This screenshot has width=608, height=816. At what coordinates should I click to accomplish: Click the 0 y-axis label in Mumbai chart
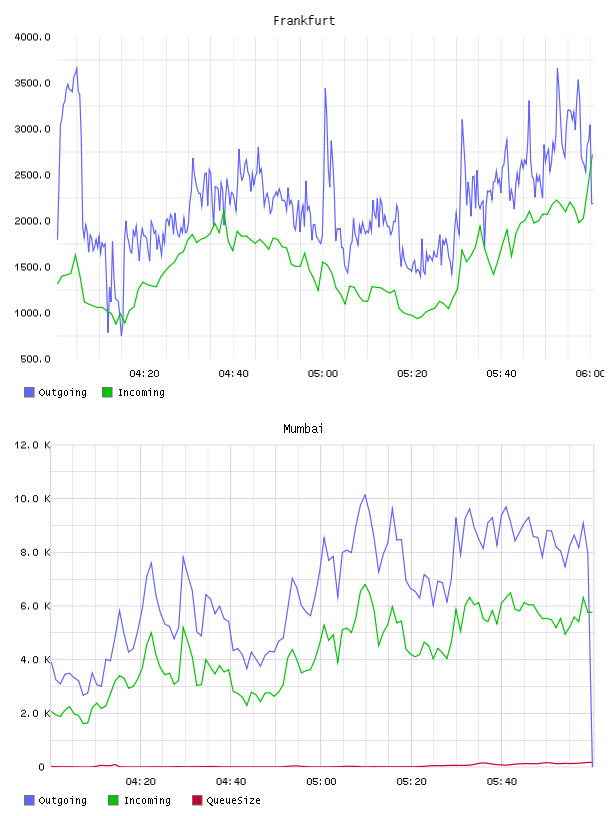(x=42, y=767)
